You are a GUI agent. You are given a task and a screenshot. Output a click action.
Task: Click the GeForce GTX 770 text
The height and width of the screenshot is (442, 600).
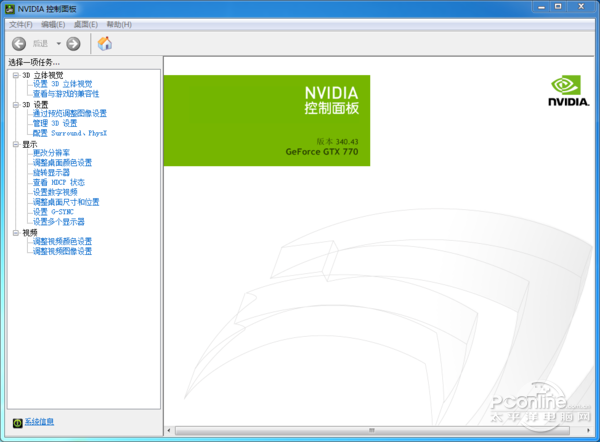[x=322, y=152]
